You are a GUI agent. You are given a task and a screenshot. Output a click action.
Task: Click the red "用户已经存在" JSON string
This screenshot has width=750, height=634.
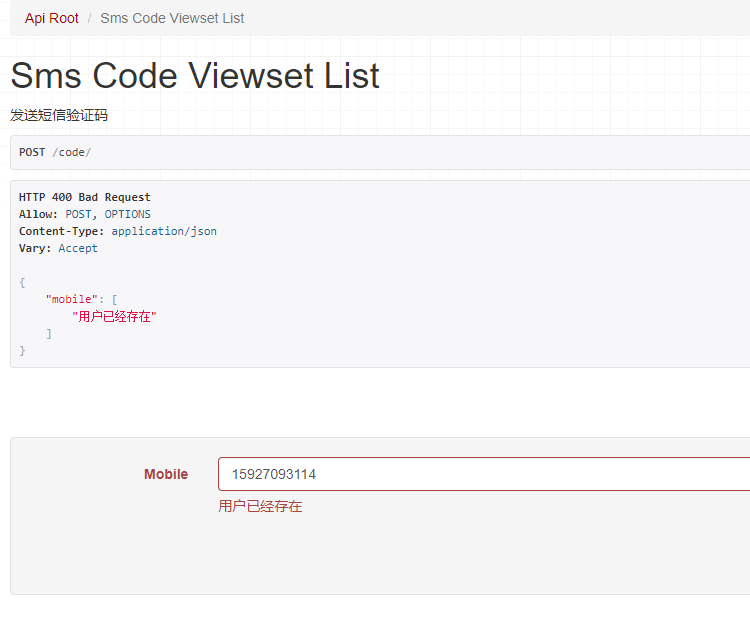click(x=115, y=316)
